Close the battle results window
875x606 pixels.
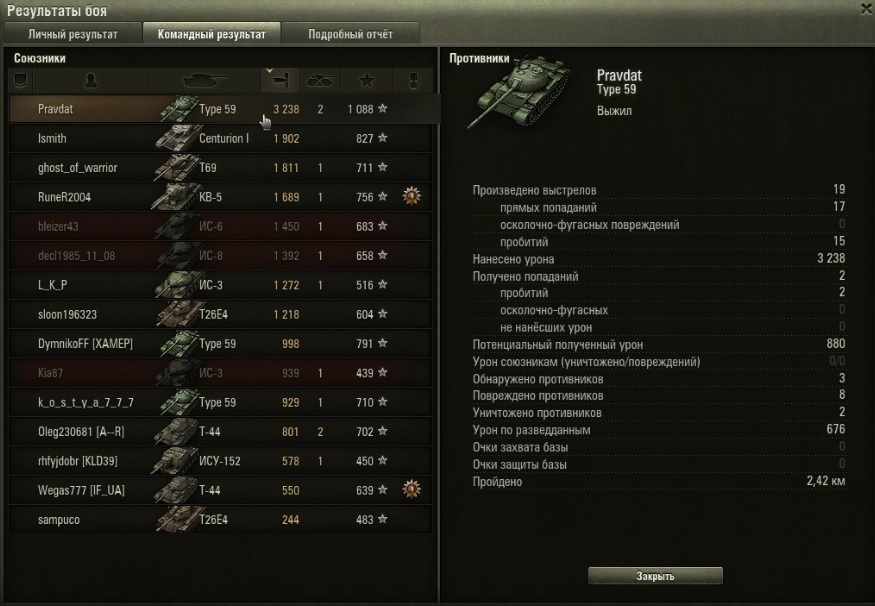point(867,8)
